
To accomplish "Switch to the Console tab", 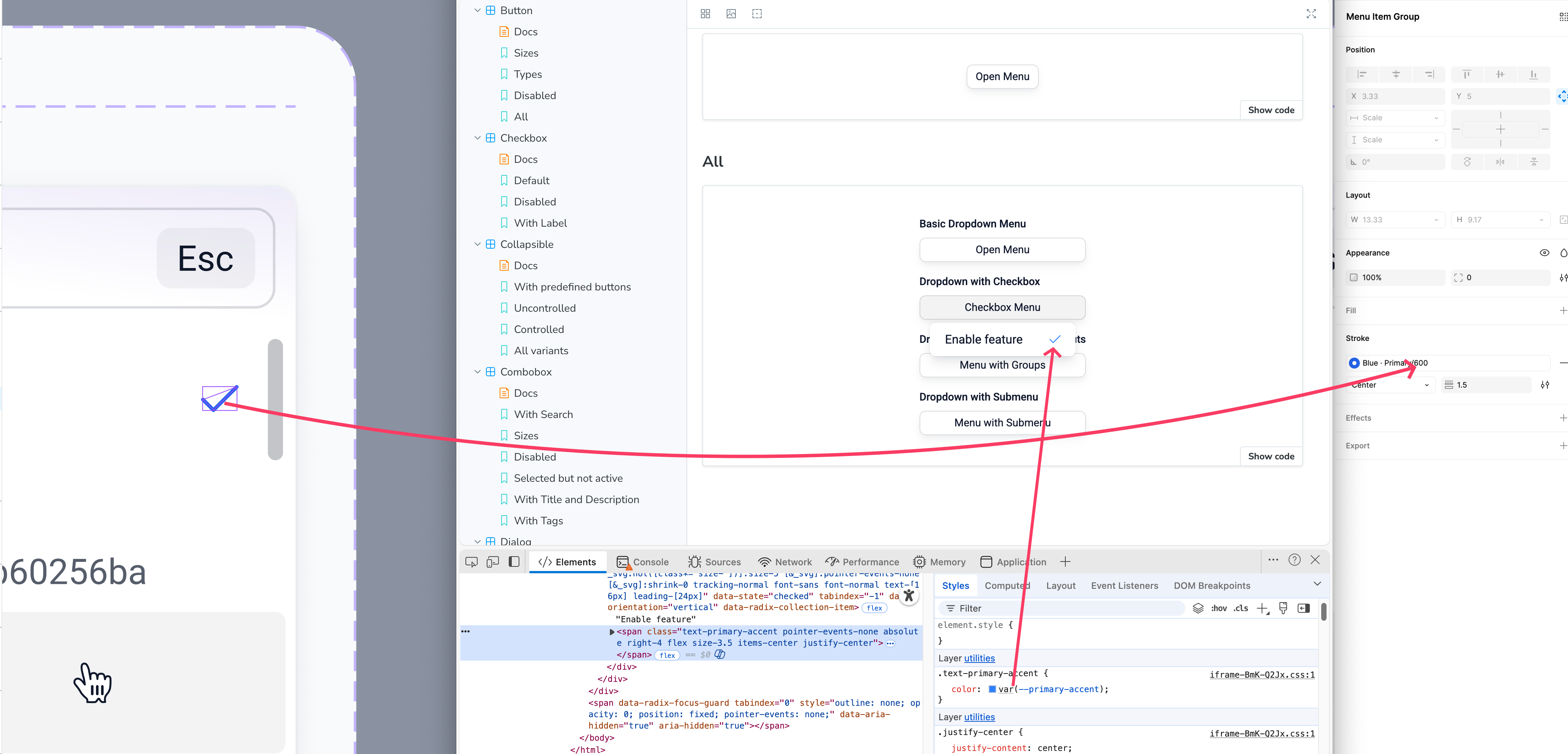I will (642, 562).
